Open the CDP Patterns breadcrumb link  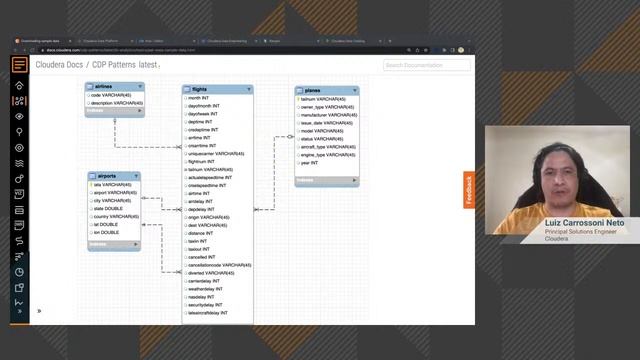tap(114, 65)
